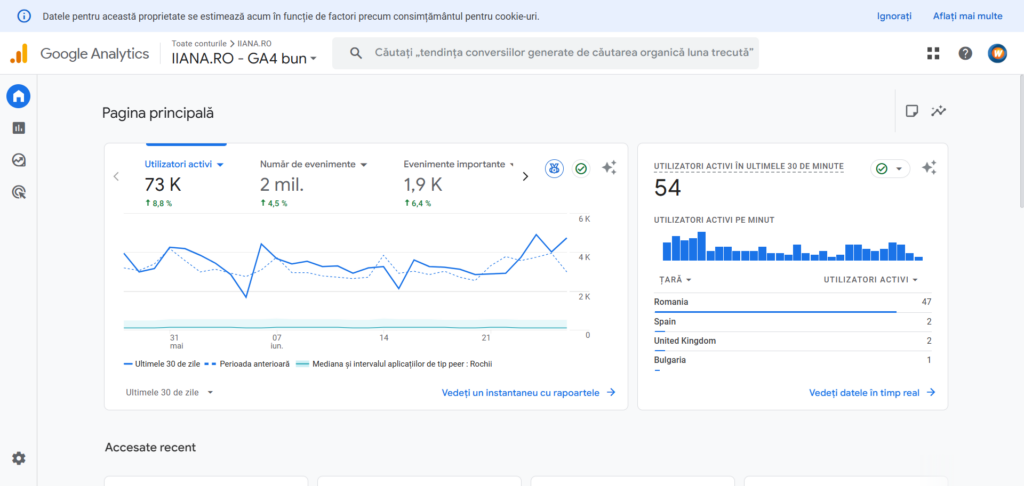1024x486 pixels.
Task: Click Ignorați in the cookie banner
Action: coord(894,16)
